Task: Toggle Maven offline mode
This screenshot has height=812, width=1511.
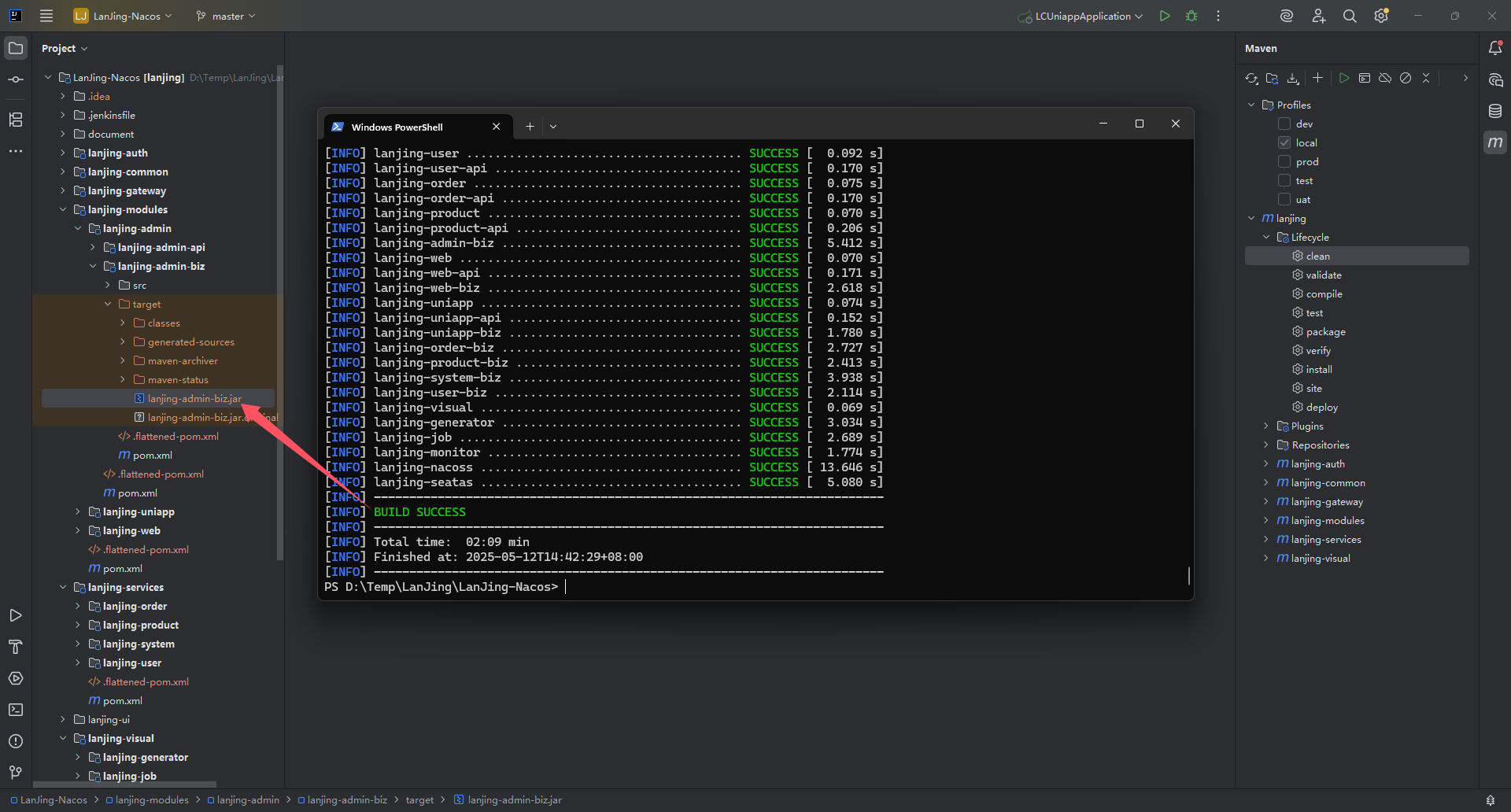Action: pos(1385,78)
